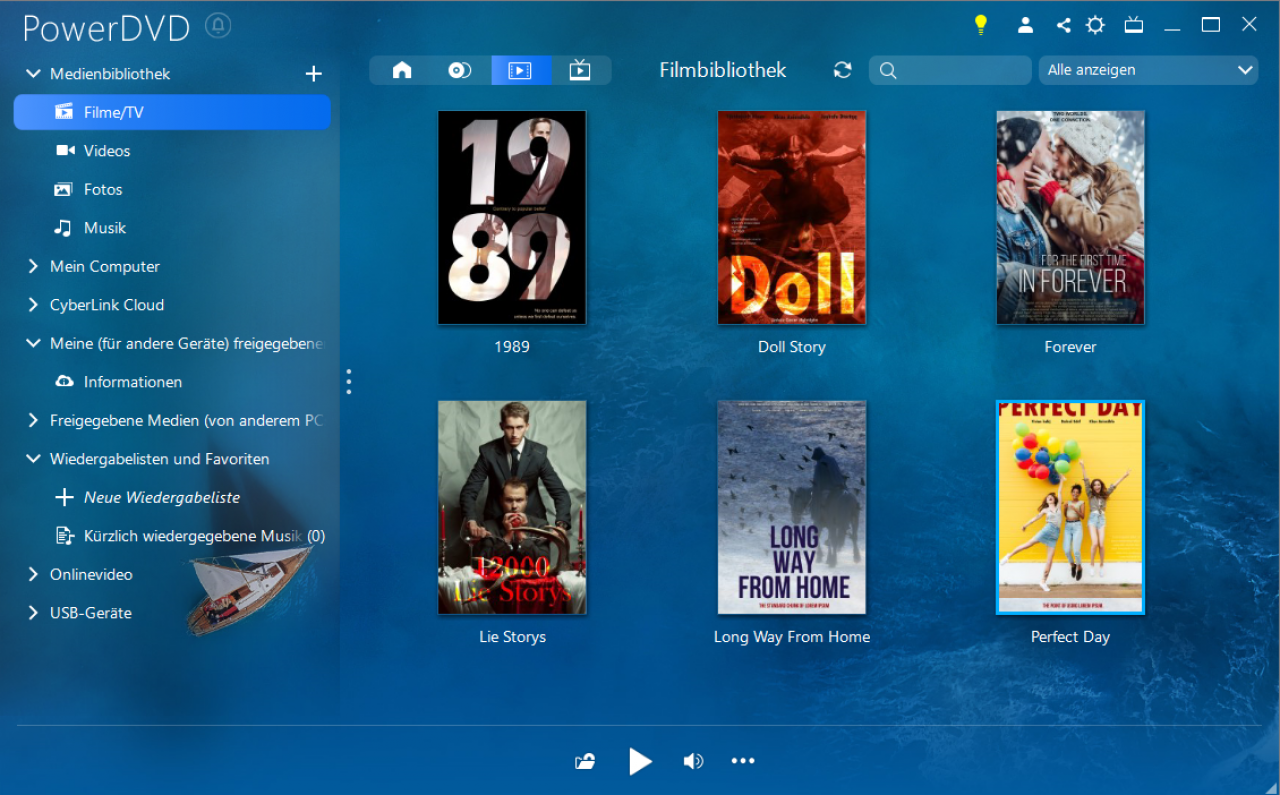Click the share icon in title bar

pos(1063,25)
